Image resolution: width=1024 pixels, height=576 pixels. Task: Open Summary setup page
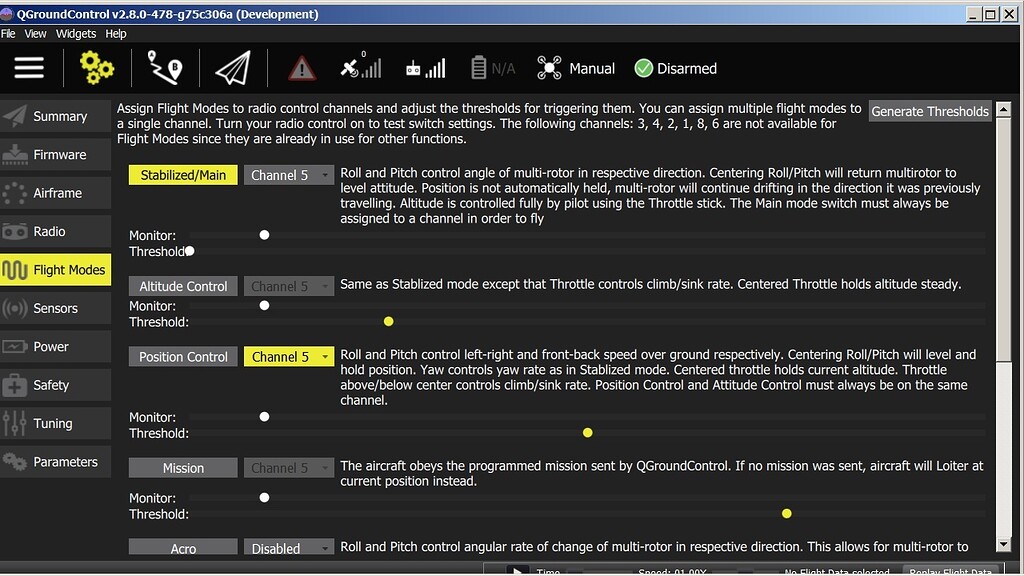click(x=56, y=116)
